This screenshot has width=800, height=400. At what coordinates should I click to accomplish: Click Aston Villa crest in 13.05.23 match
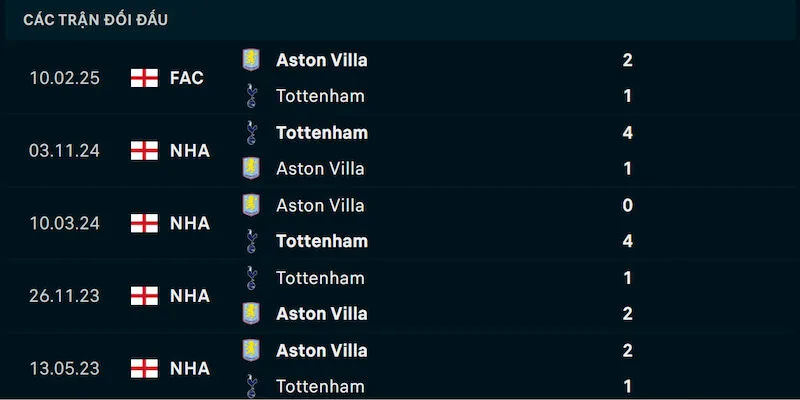coord(250,350)
